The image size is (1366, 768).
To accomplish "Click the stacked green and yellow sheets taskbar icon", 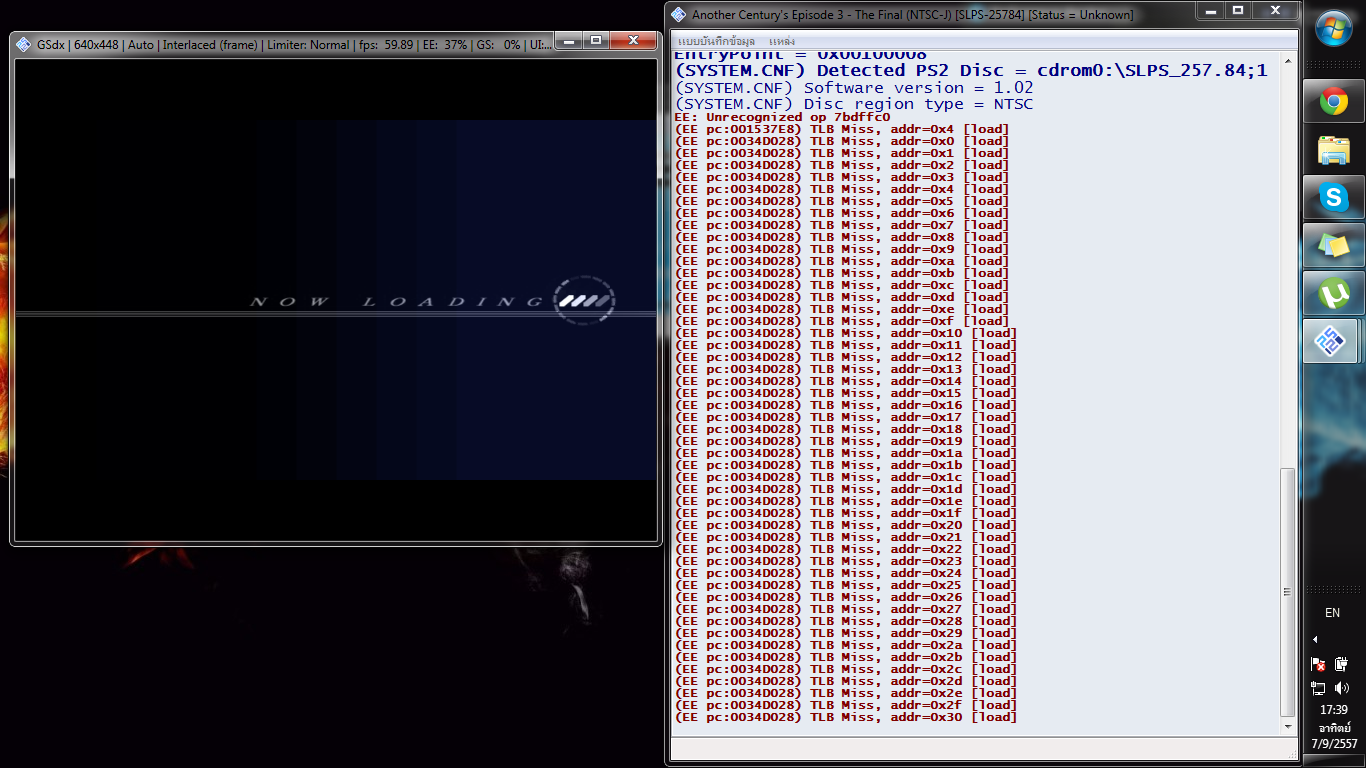I will click(1334, 245).
